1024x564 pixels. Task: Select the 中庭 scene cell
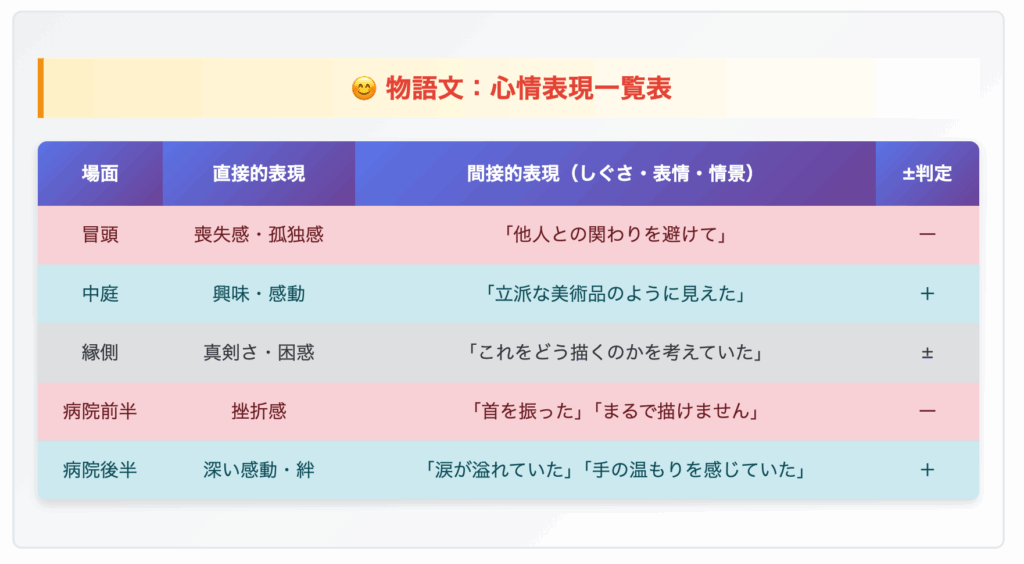tap(100, 294)
